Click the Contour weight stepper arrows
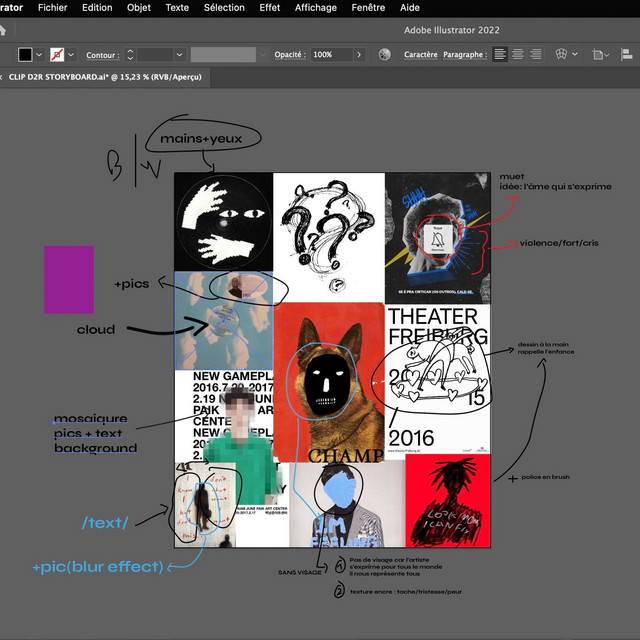This screenshot has height=640, width=640. pyautogui.click(x=130, y=54)
